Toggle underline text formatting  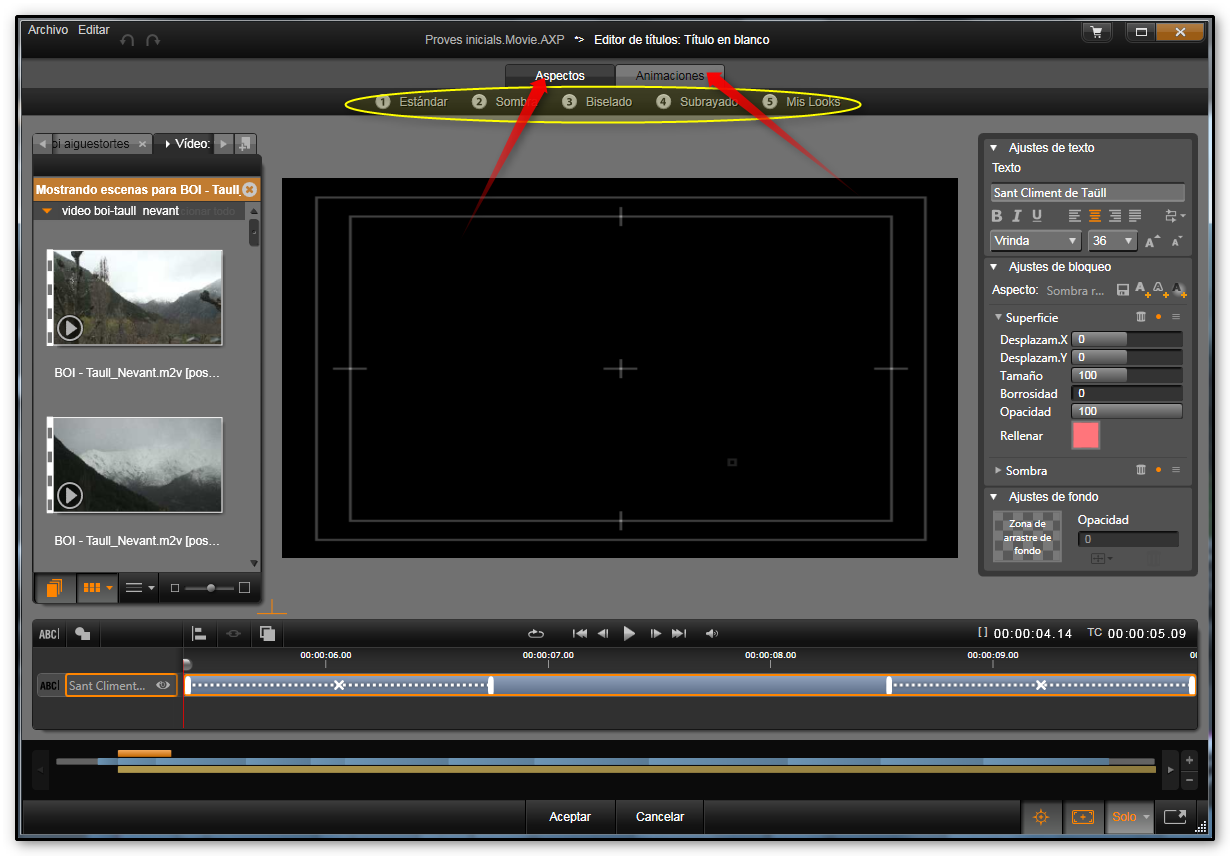(1037, 216)
